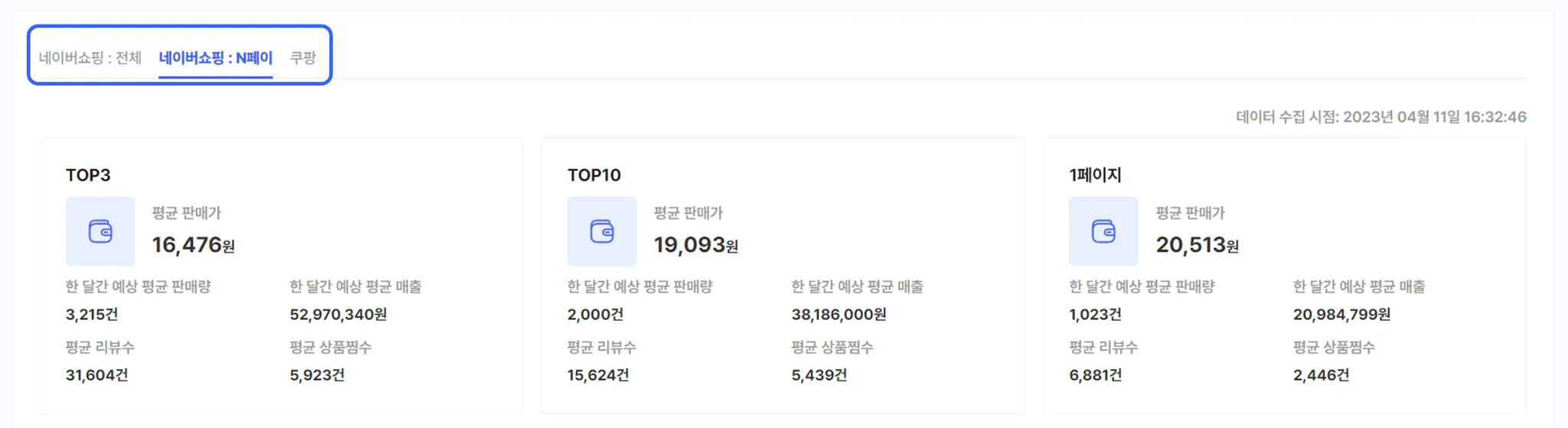Select the 19,093원 average price value
1568x428 pixels.
(x=695, y=245)
